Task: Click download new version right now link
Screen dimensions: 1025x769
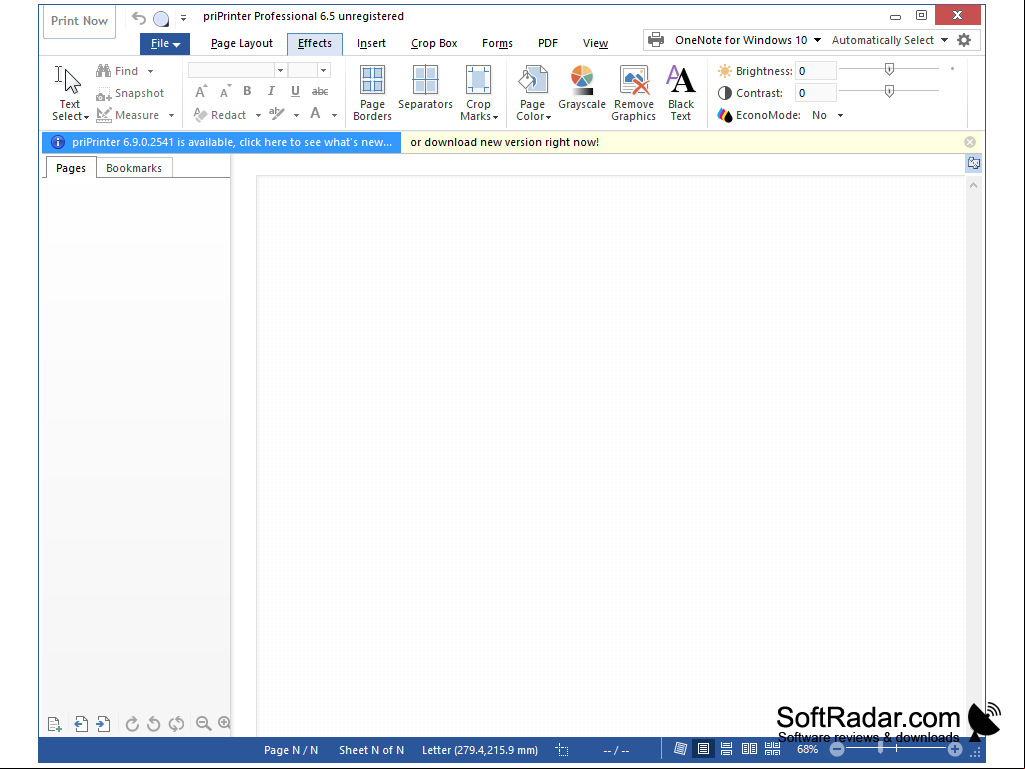Action: pos(505,143)
